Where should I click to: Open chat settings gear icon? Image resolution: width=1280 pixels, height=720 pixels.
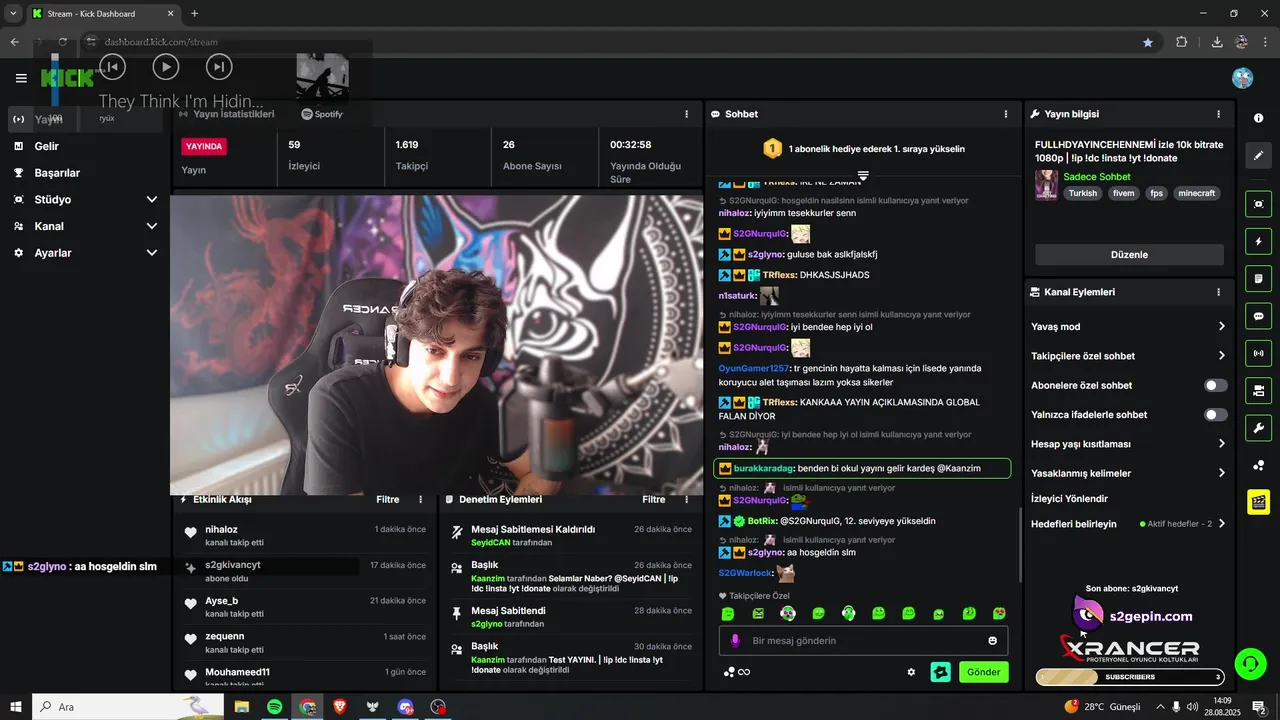pos(911,672)
